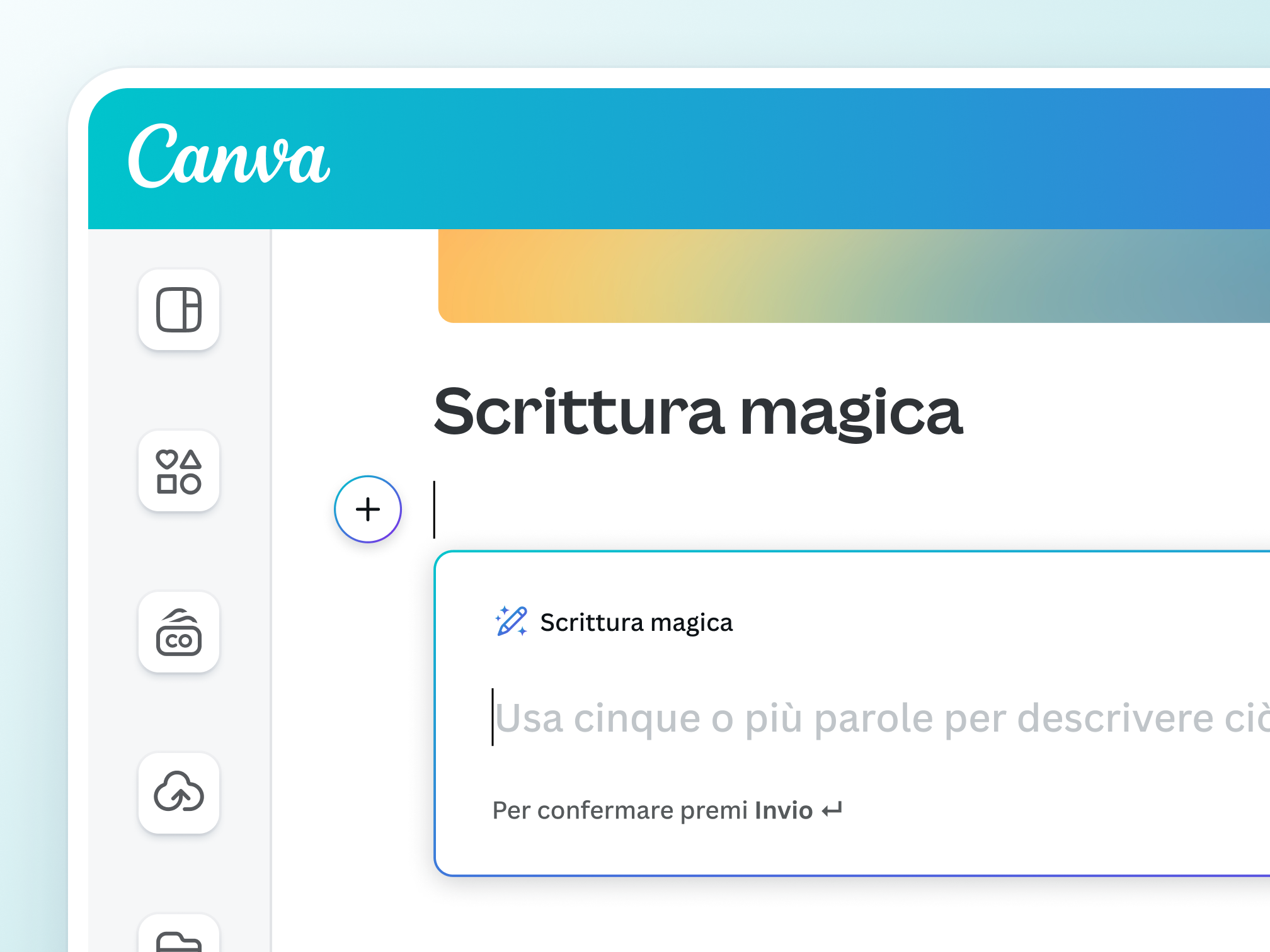Select the orange-to-teal gradient banner
This screenshot has width=1270, height=952.
point(850,277)
